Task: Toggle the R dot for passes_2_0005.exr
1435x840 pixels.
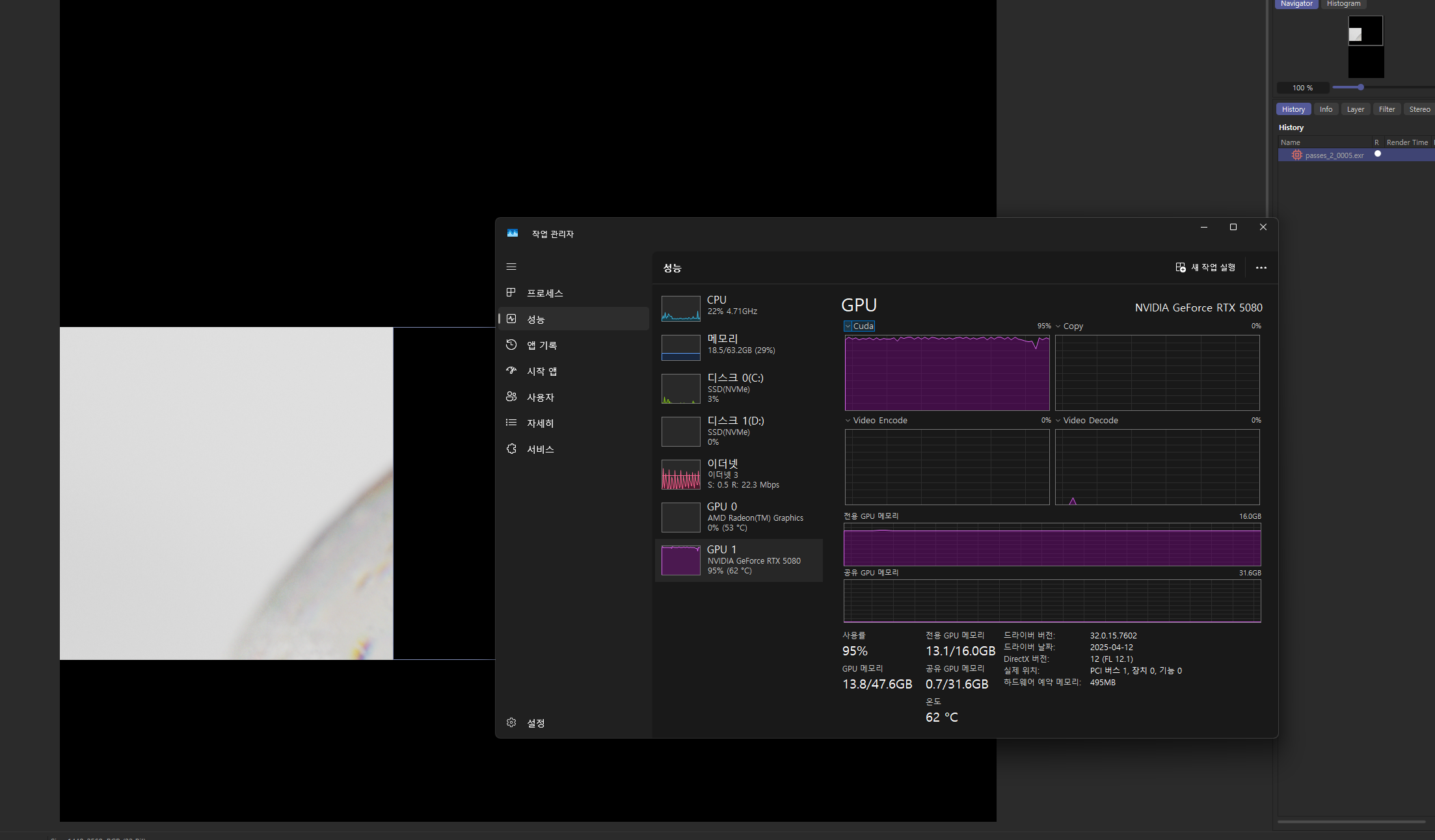Action: coord(1377,154)
